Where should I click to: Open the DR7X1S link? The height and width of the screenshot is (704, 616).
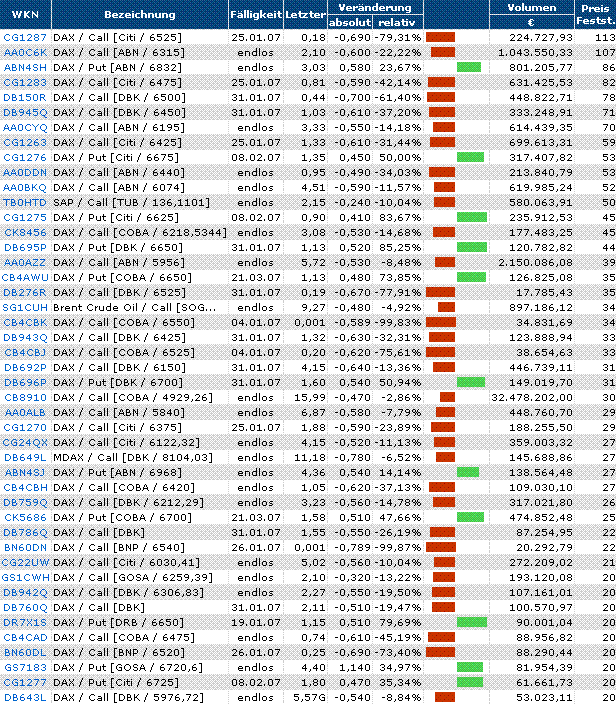tap(25, 623)
